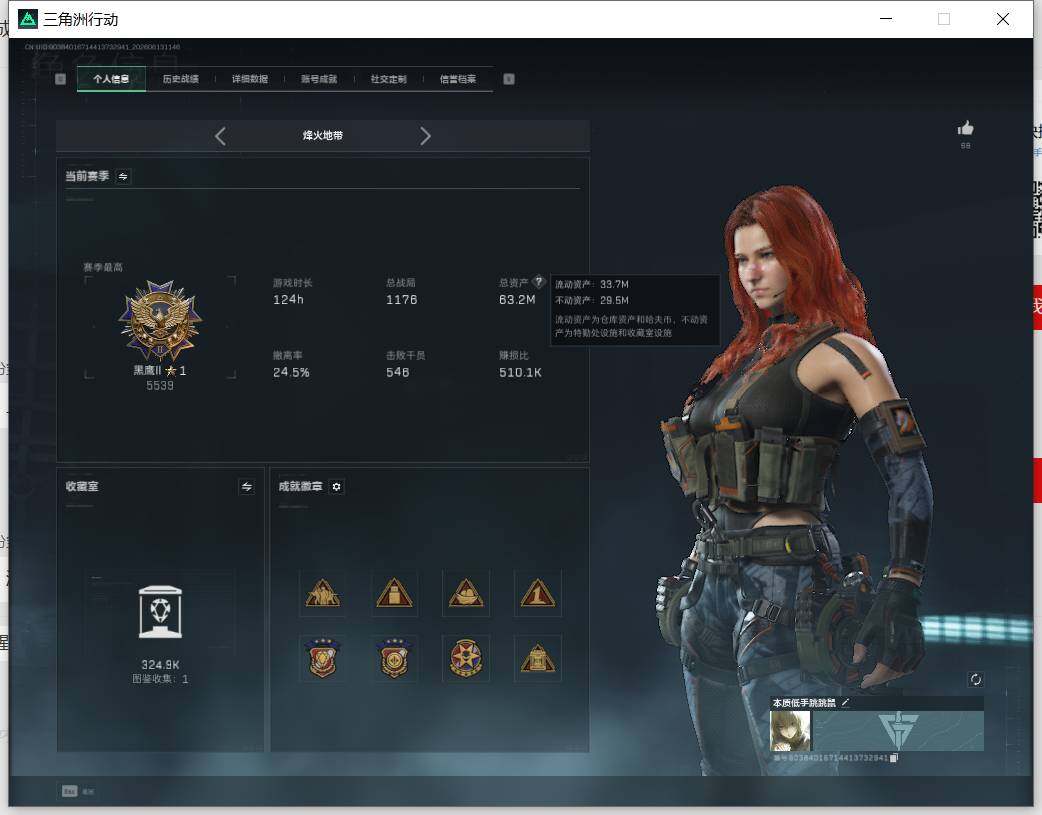The height and width of the screenshot is (815, 1042).
Task: Click the 不动资产: 29.5M tooltip line
Action: [591, 300]
